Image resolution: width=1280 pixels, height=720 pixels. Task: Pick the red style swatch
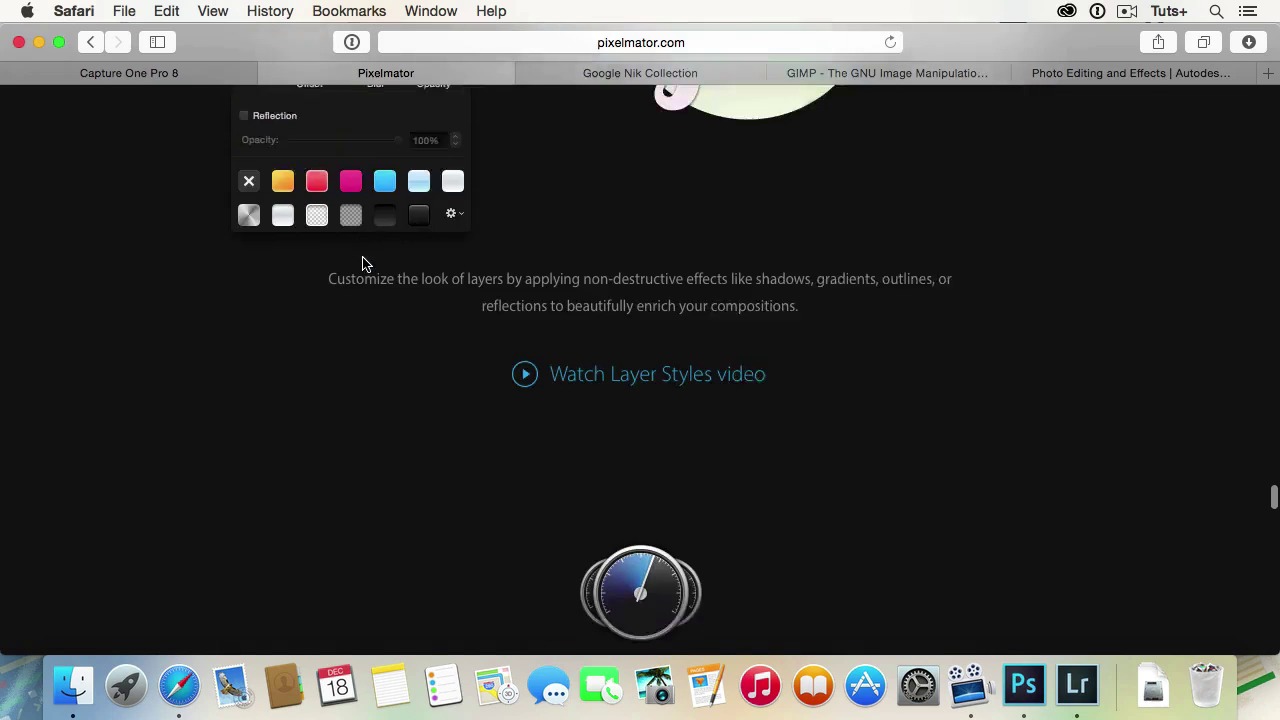(x=317, y=181)
